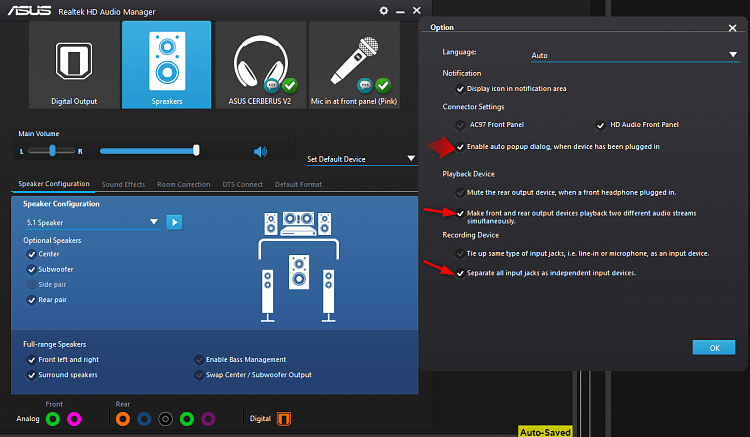The height and width of the screenshot is (437, 750).
Task: Click the rear blue analog jack
Action: 144,419
